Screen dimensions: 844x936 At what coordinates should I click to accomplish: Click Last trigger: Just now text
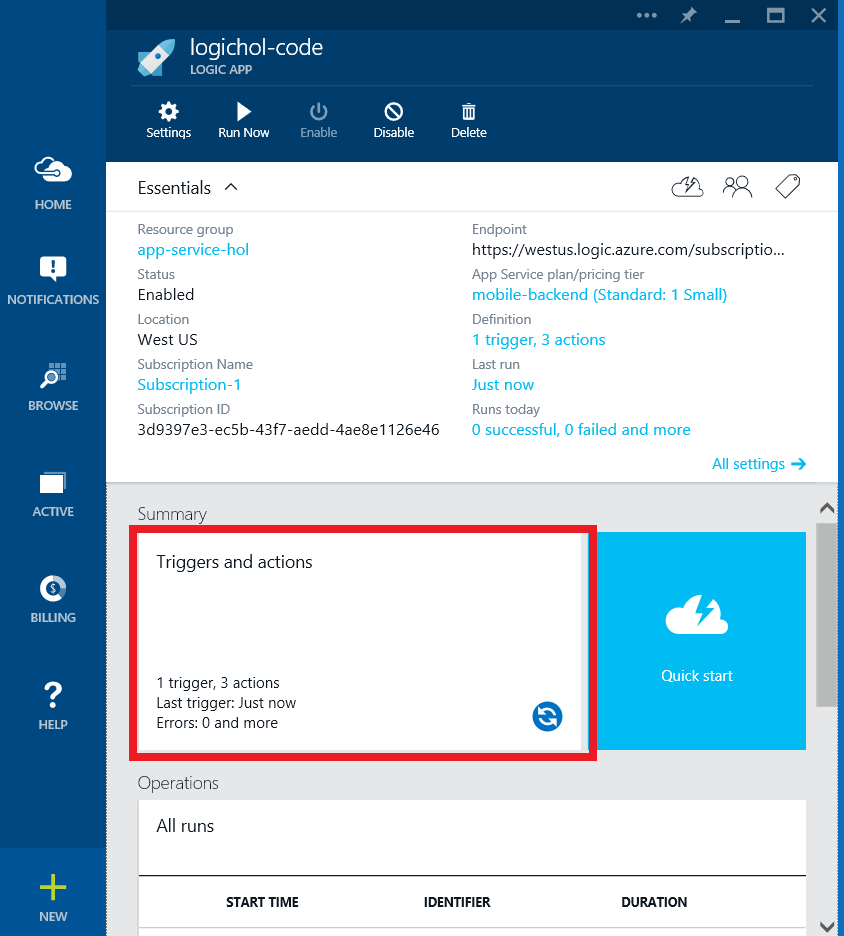[226, 703]
